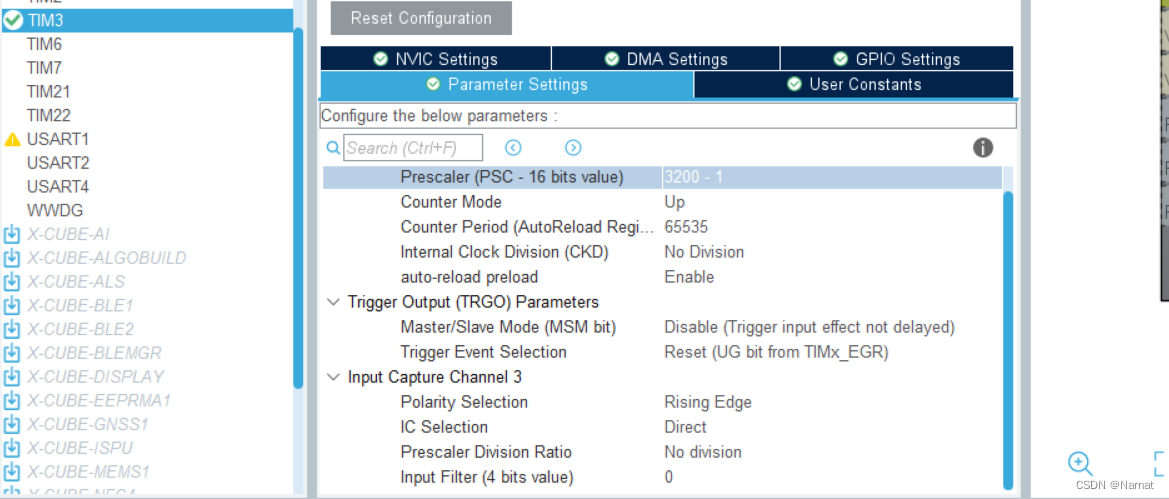Collapse Trigger Output (TRGO) Parameters section

tap(332, 302)
